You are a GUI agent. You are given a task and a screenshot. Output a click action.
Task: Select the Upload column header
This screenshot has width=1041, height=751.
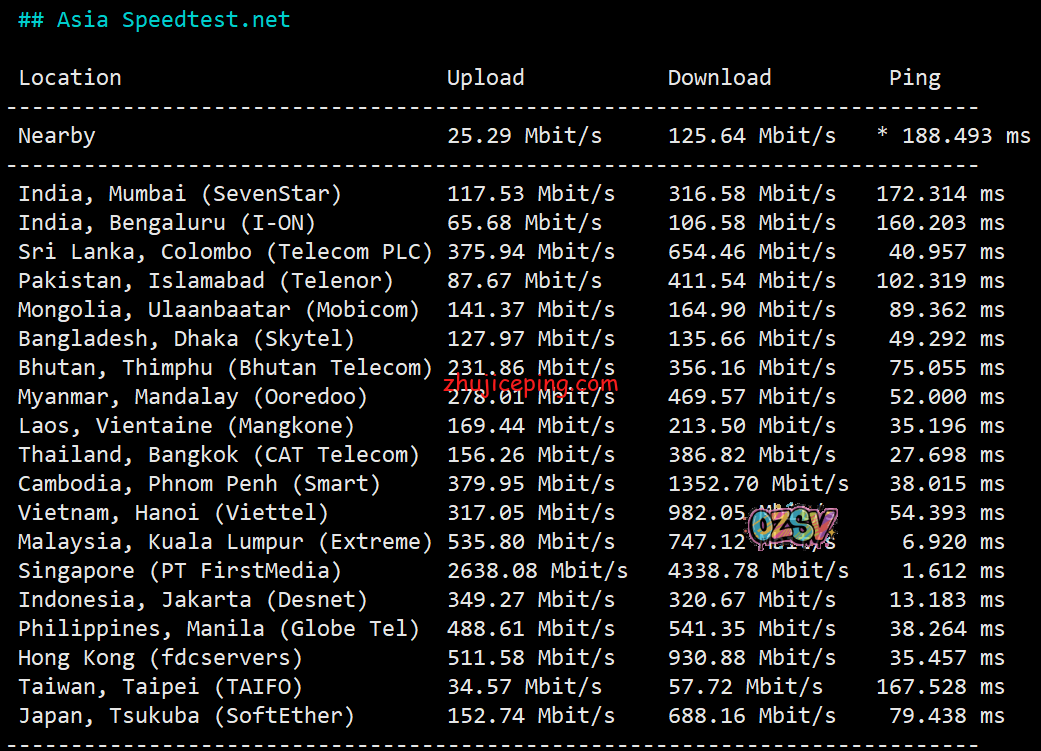click(485, 78)
